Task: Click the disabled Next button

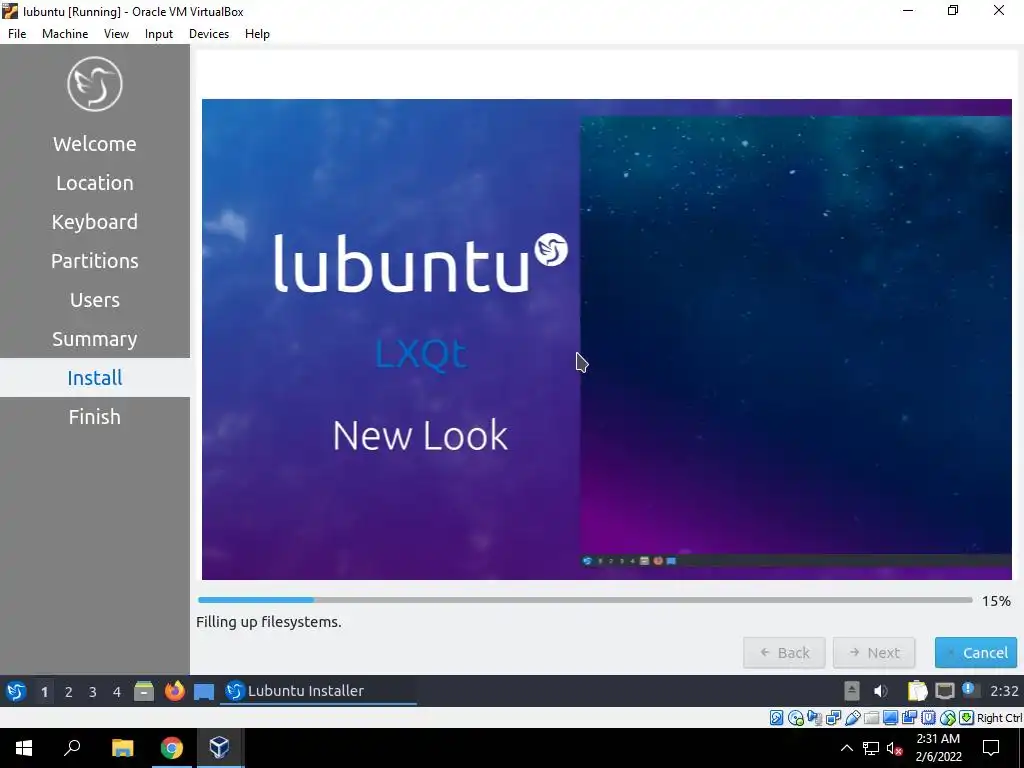Action: coord(874,652)
